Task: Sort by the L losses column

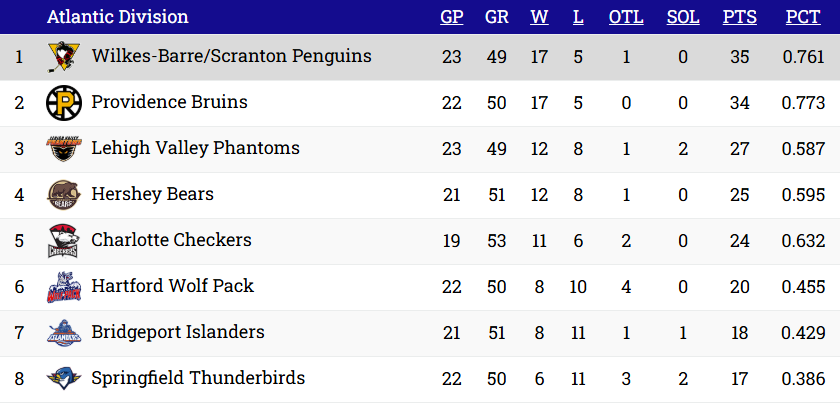Action: [x=578, y=17]
